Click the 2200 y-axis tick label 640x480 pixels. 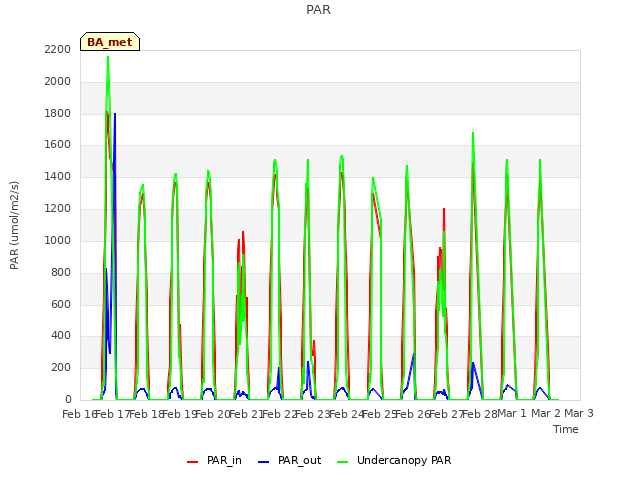tap(58, 49)
